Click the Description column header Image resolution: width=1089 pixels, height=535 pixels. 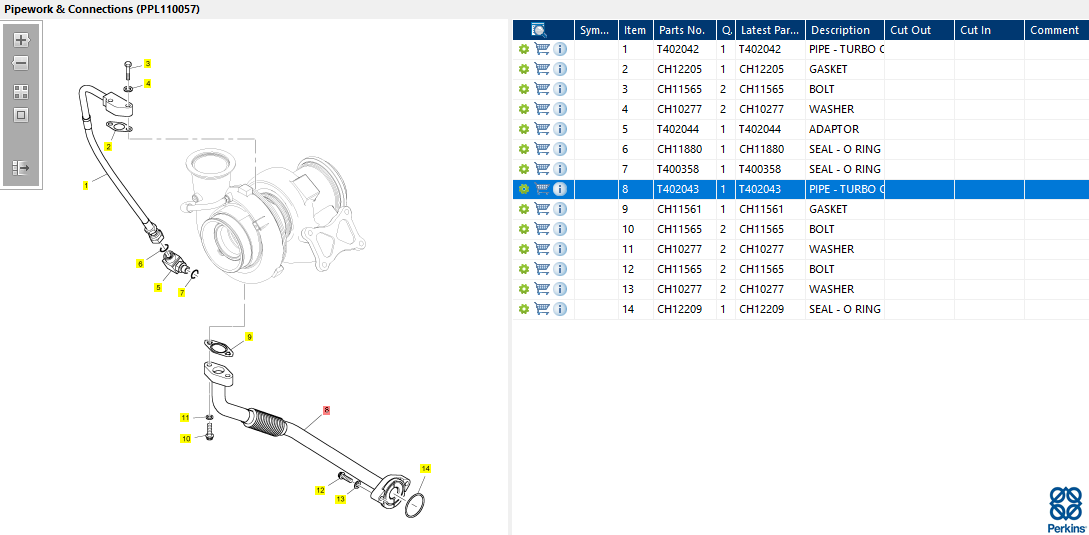tap(845, 30)
